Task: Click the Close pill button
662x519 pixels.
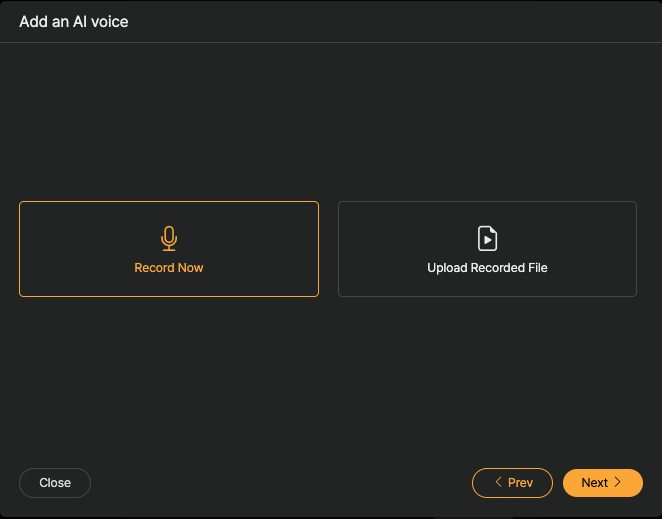Action: (55, 483)
